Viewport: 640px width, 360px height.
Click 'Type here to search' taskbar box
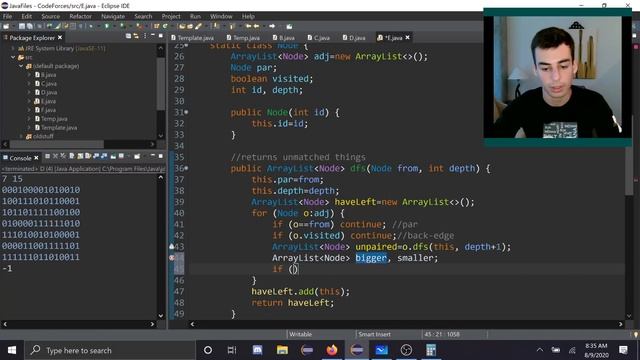(x=110, y=350)
